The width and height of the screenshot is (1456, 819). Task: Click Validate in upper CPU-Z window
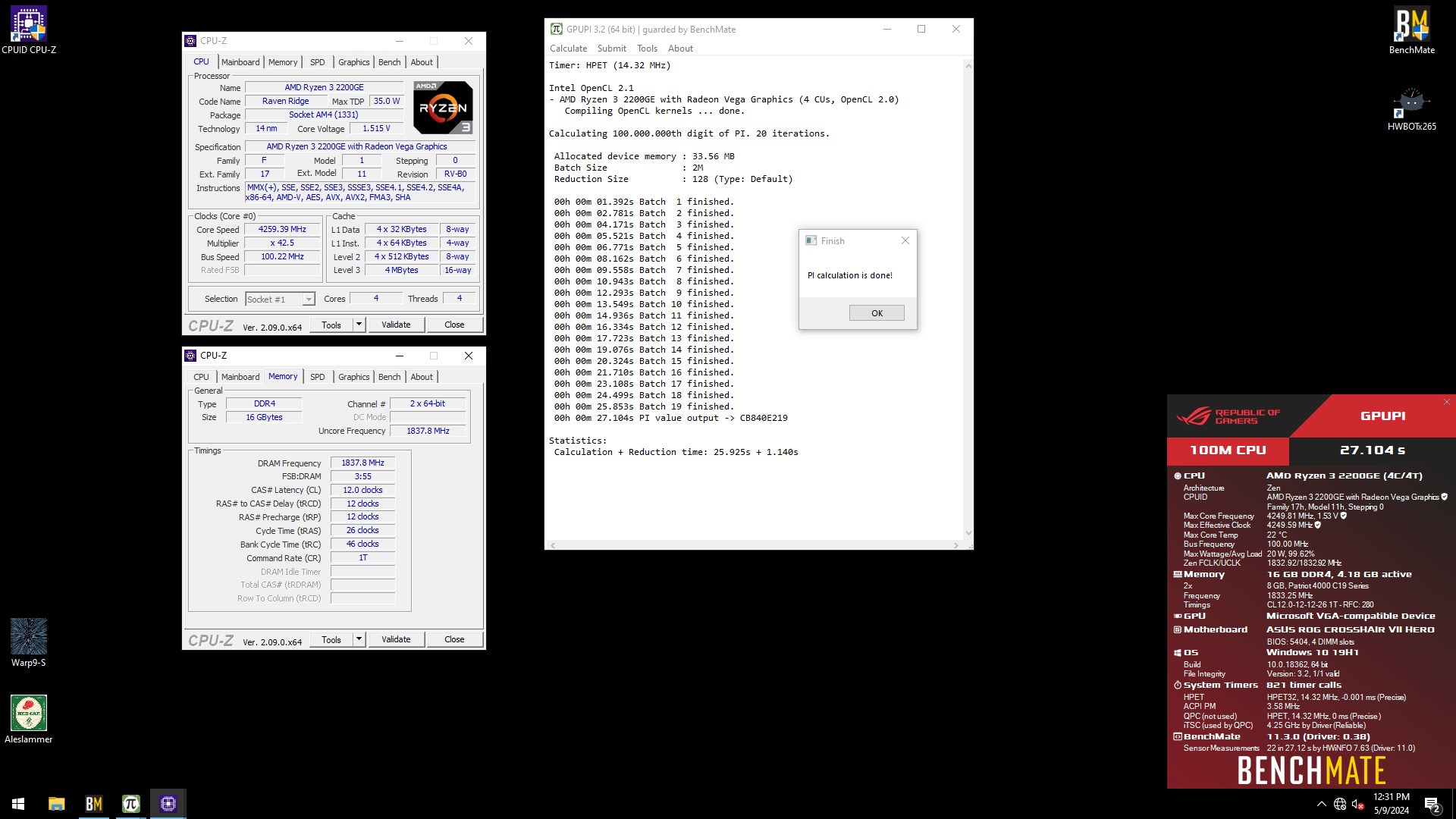click(396, 325)
